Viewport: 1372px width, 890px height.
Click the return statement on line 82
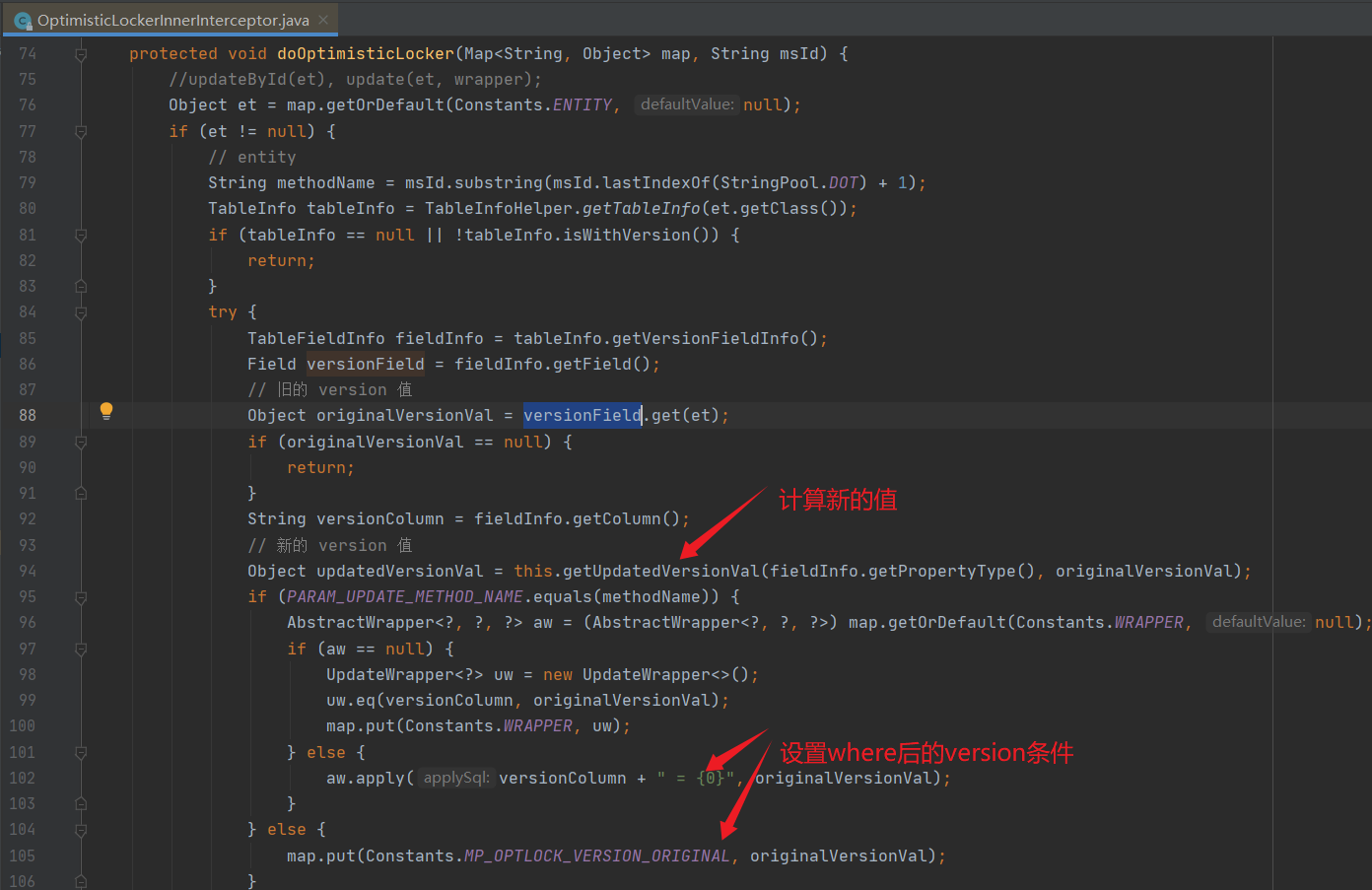(x=281, y=261)
